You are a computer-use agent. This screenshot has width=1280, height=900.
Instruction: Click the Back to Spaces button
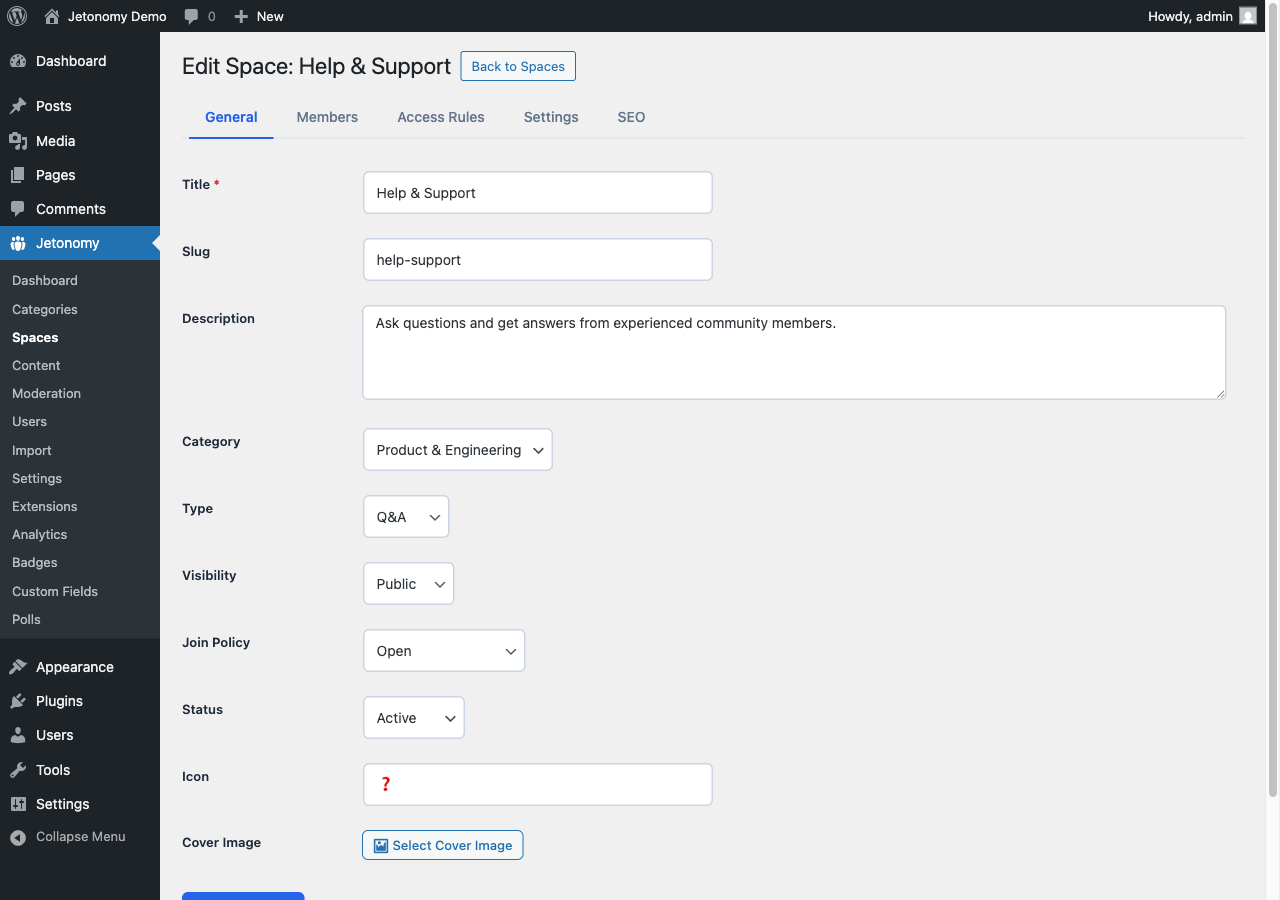pos(518,66)
